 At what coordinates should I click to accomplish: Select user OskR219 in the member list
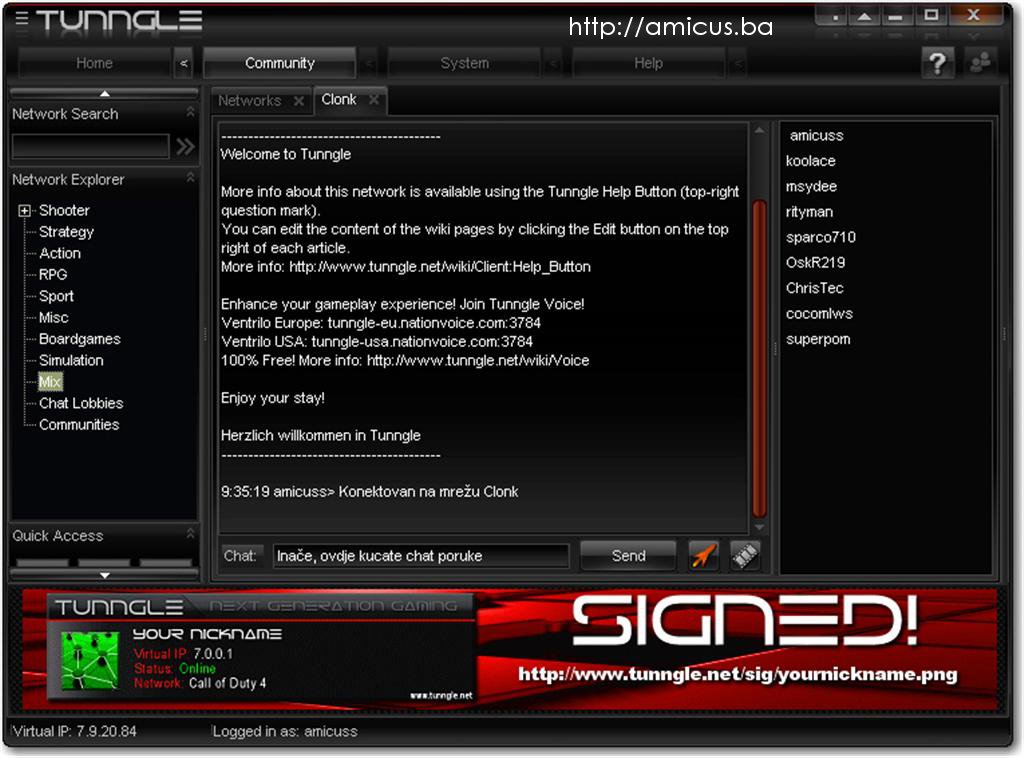point(816,263)
